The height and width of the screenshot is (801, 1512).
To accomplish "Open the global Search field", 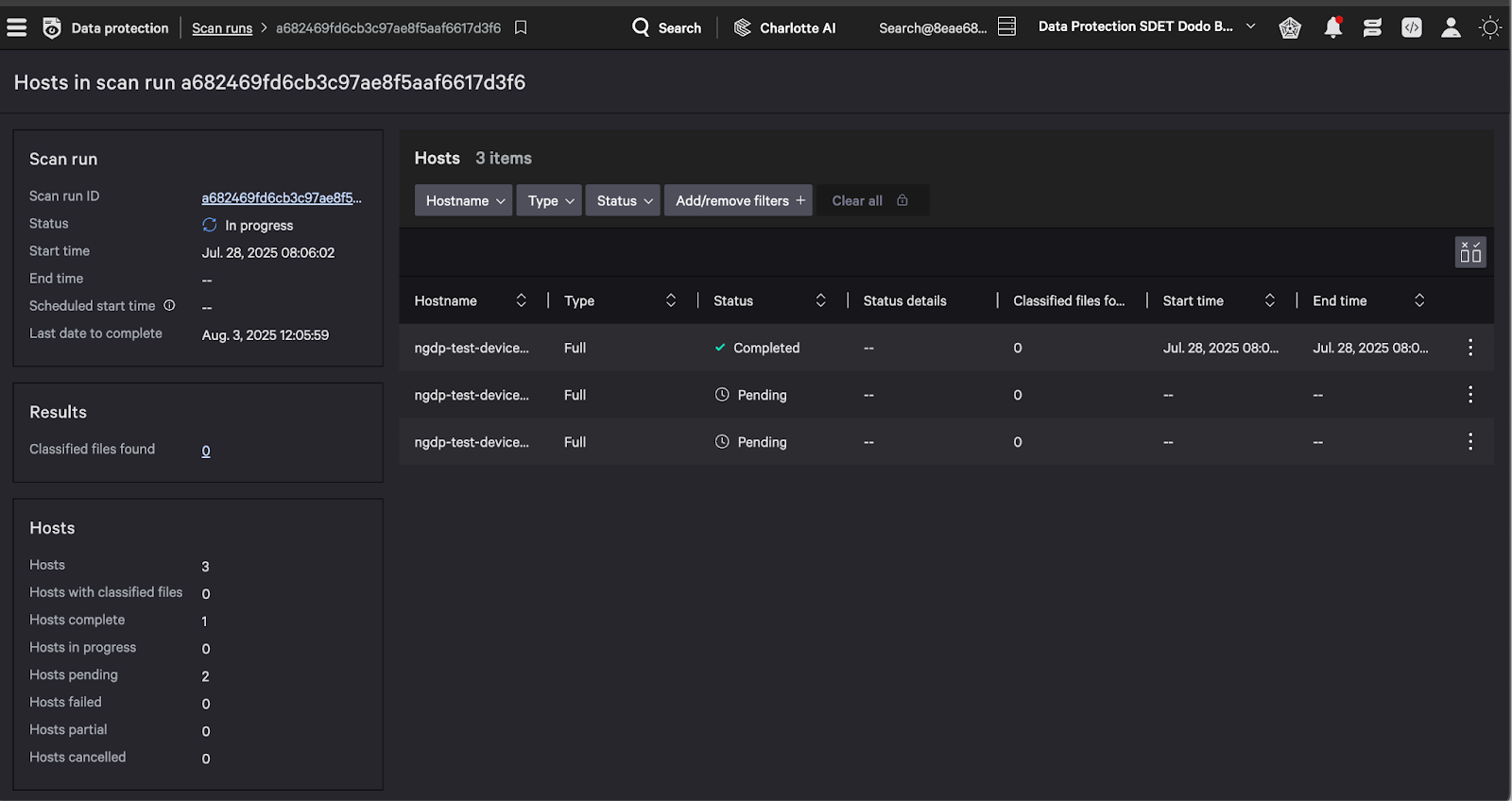I will 667,27.
